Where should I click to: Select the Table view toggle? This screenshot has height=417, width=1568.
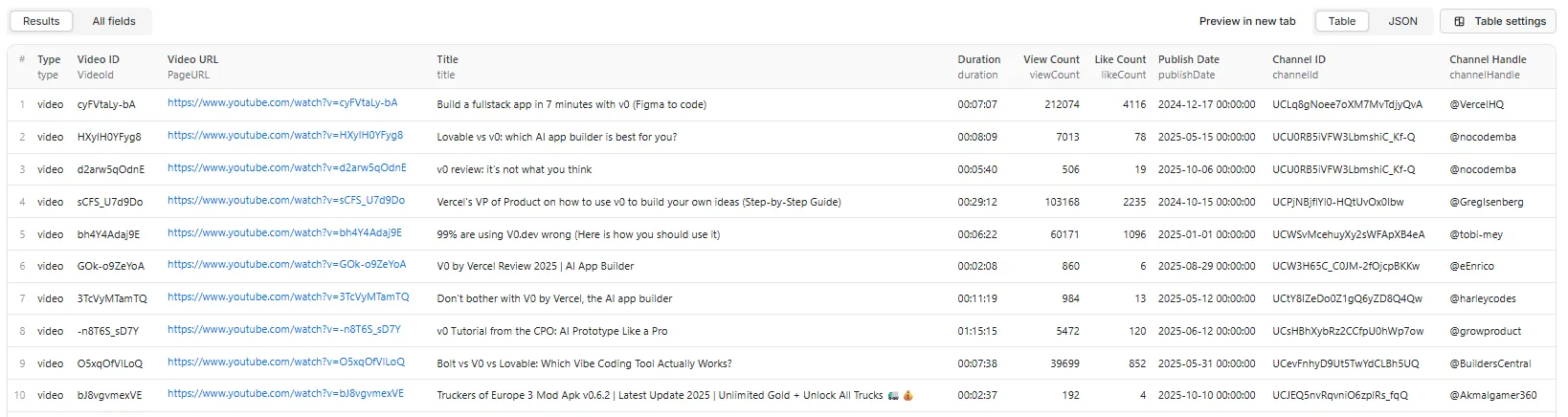coord(1341,21)
